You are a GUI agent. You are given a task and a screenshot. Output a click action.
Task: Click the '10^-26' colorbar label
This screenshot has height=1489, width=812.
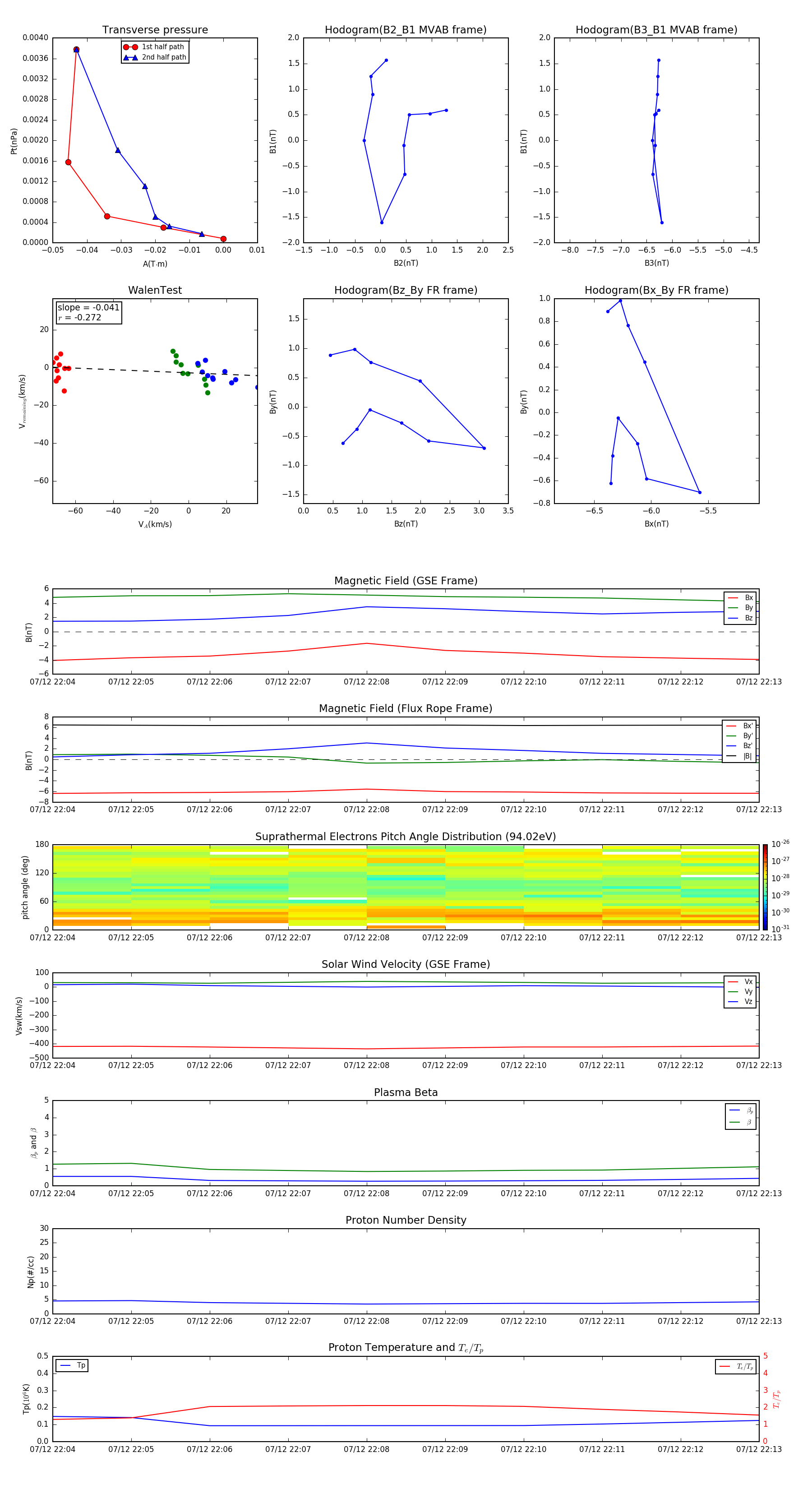780,843
